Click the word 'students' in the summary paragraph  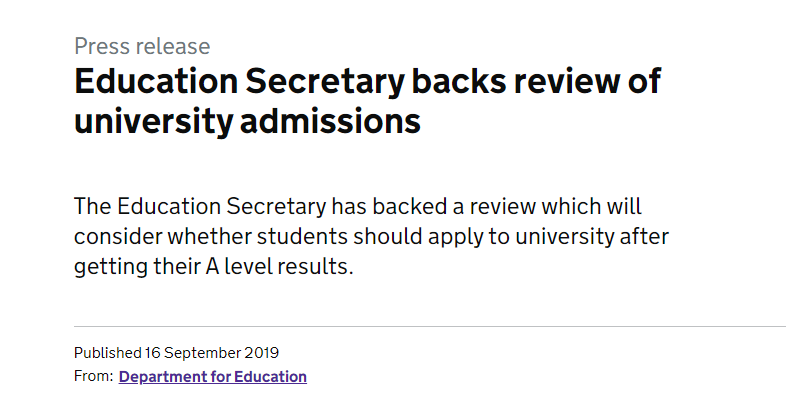[302, 237]
